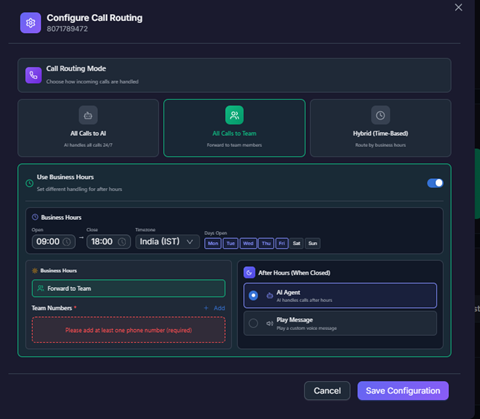Click the chevron arrow of the Timezone dropdown
480x419 pixels.
point(190,242)
